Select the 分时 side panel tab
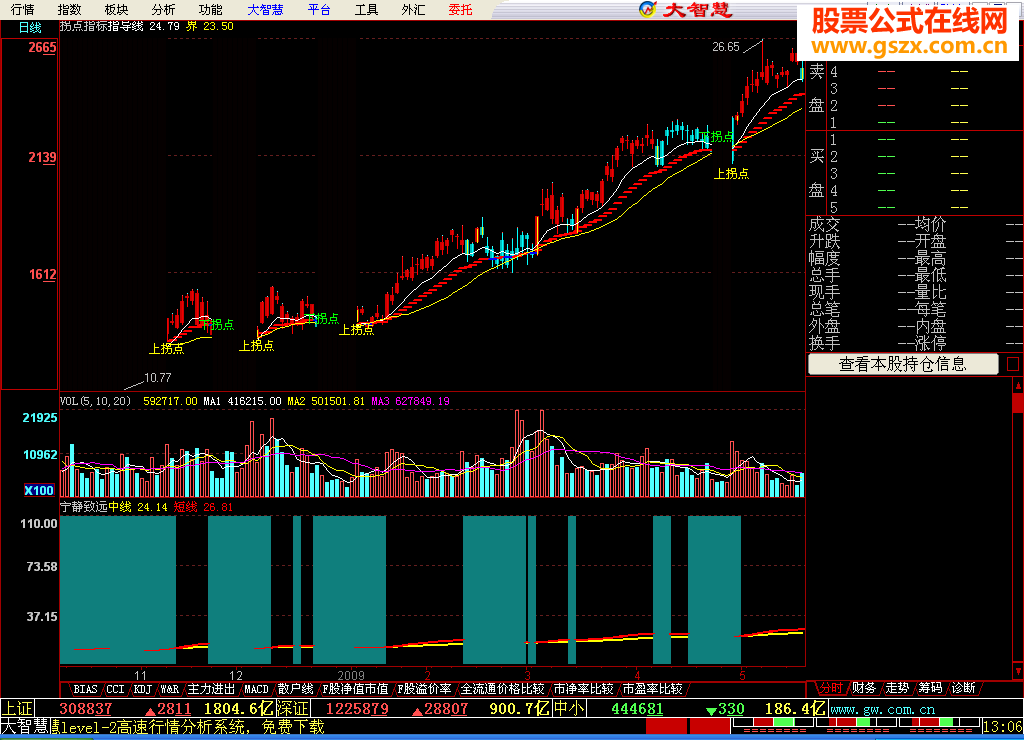 [x=831, y=688]
